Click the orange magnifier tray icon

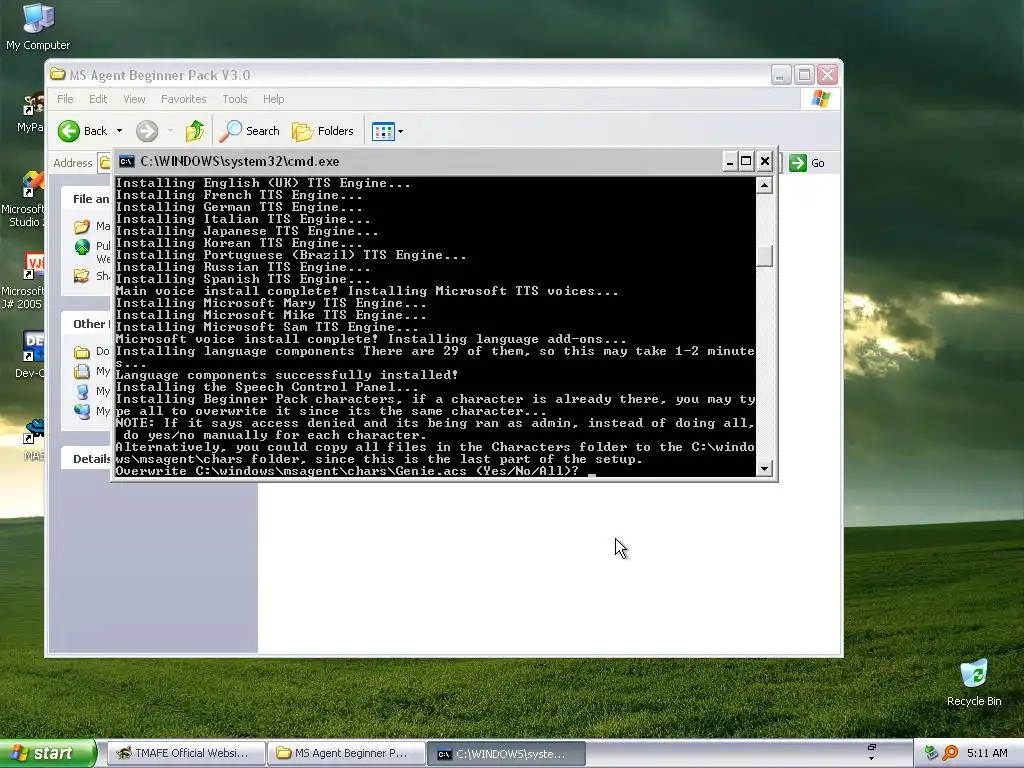(950, 753)
